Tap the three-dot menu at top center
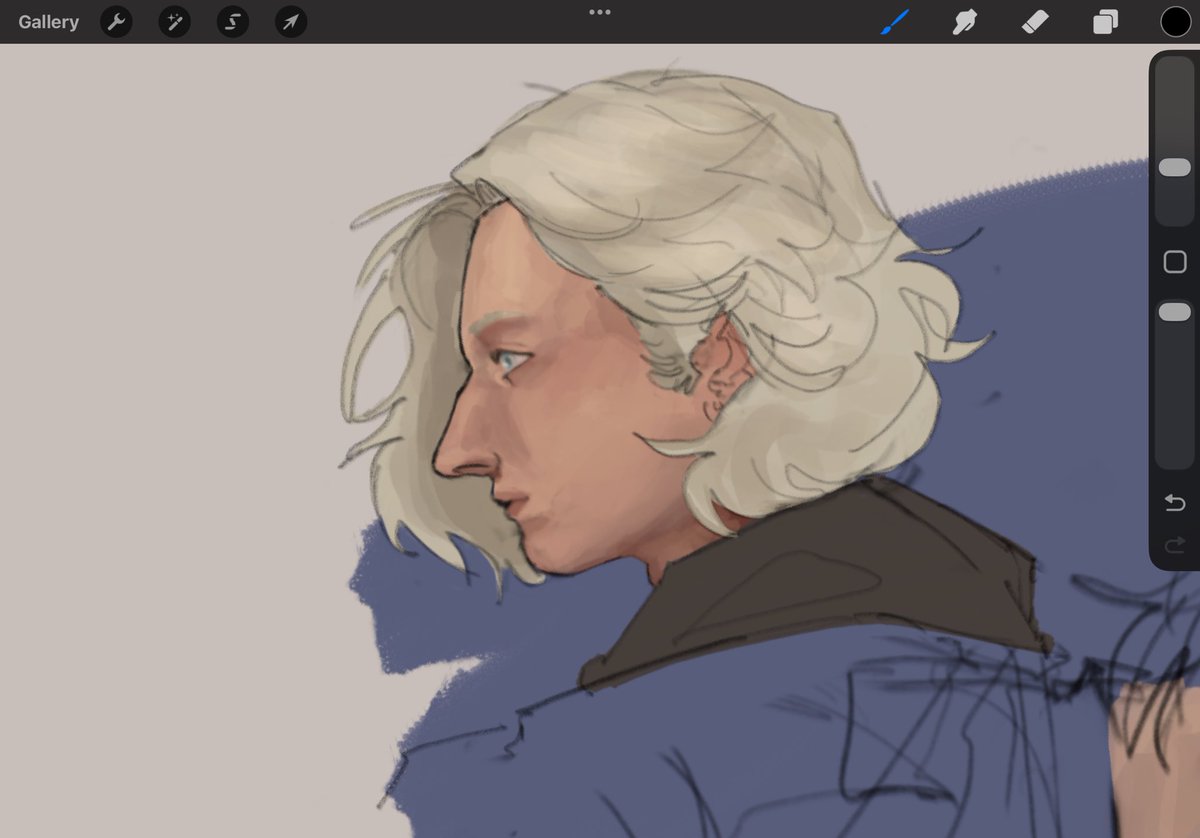 (x=600, y=12)
